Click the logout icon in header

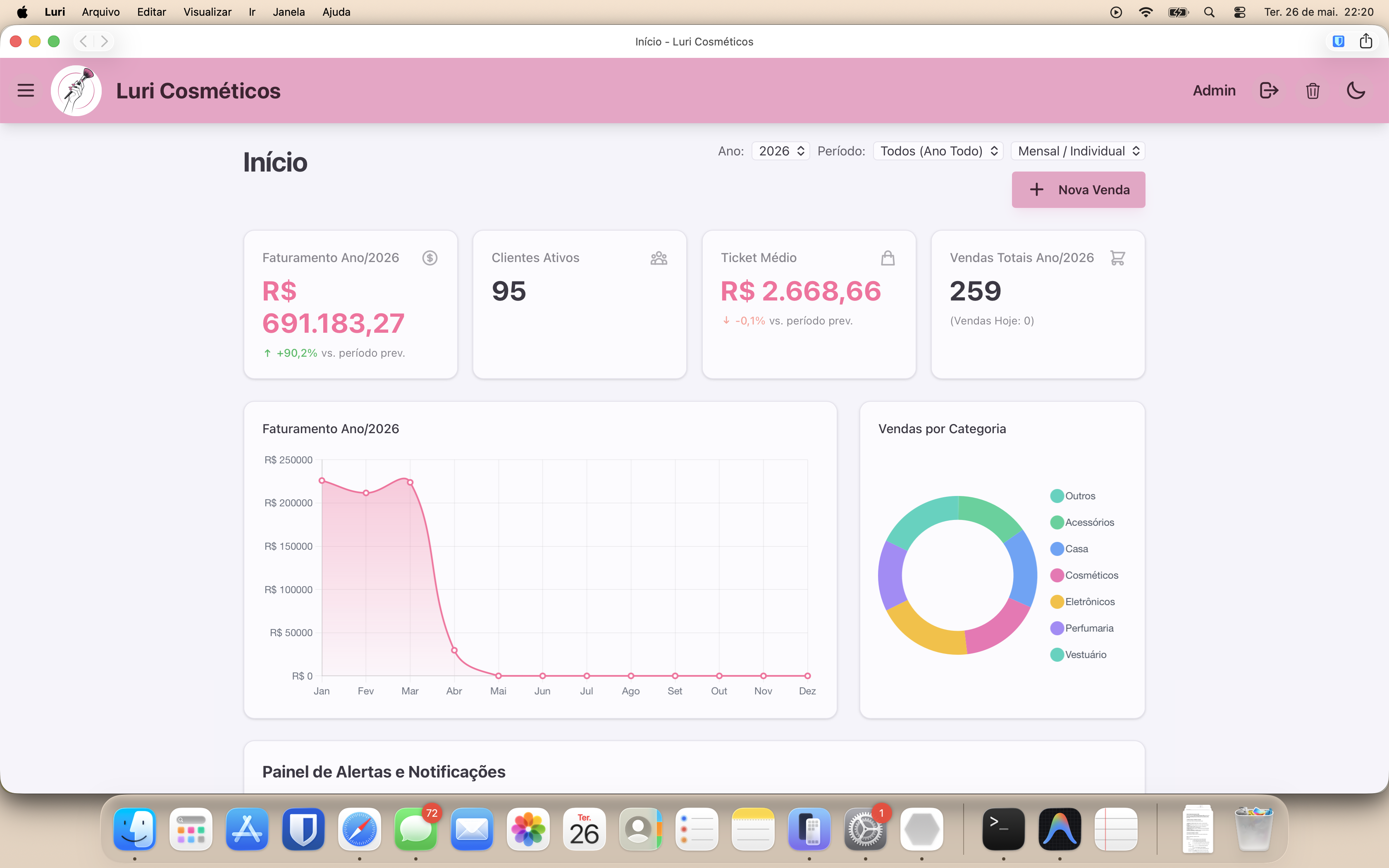[1269, 90]
